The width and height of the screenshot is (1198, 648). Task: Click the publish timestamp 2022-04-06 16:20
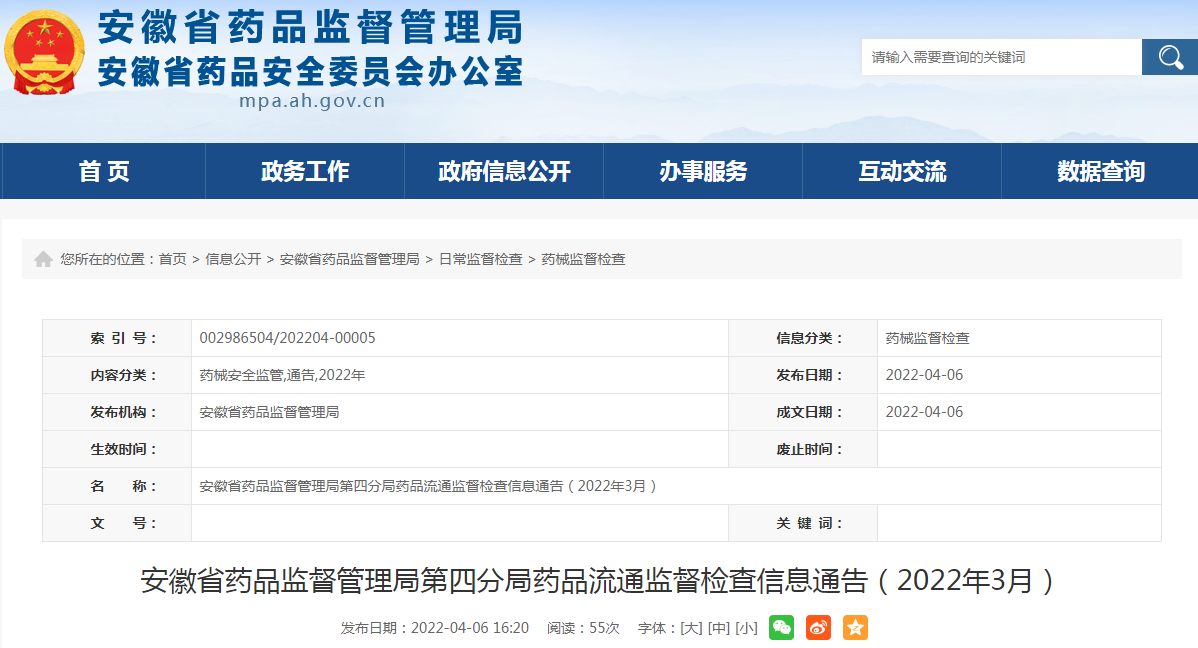pyautogui.click(x=470, y=628)
